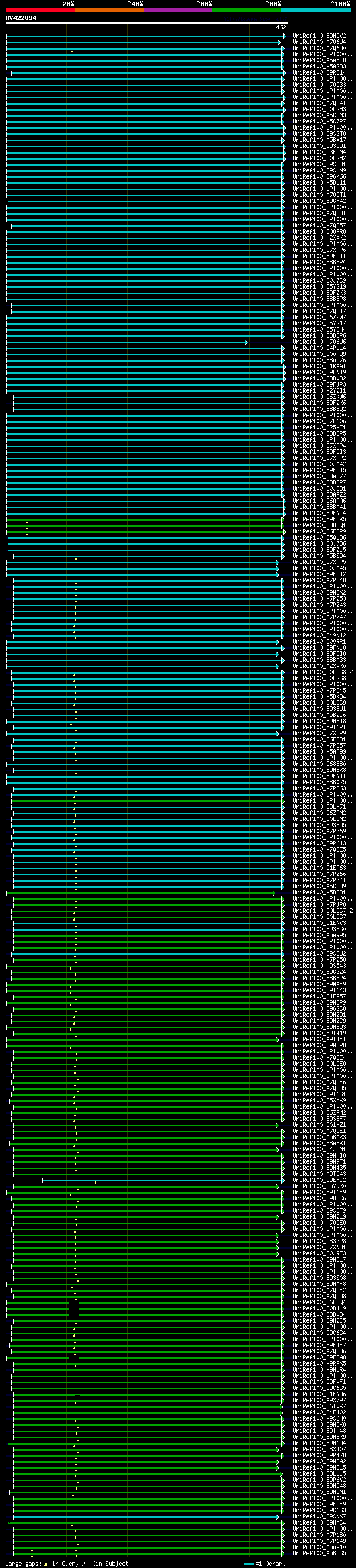The image size is (356, 1568).
Task: Select hit UniRef100_C0LGE0
Action: click(x=319, y=1064)
